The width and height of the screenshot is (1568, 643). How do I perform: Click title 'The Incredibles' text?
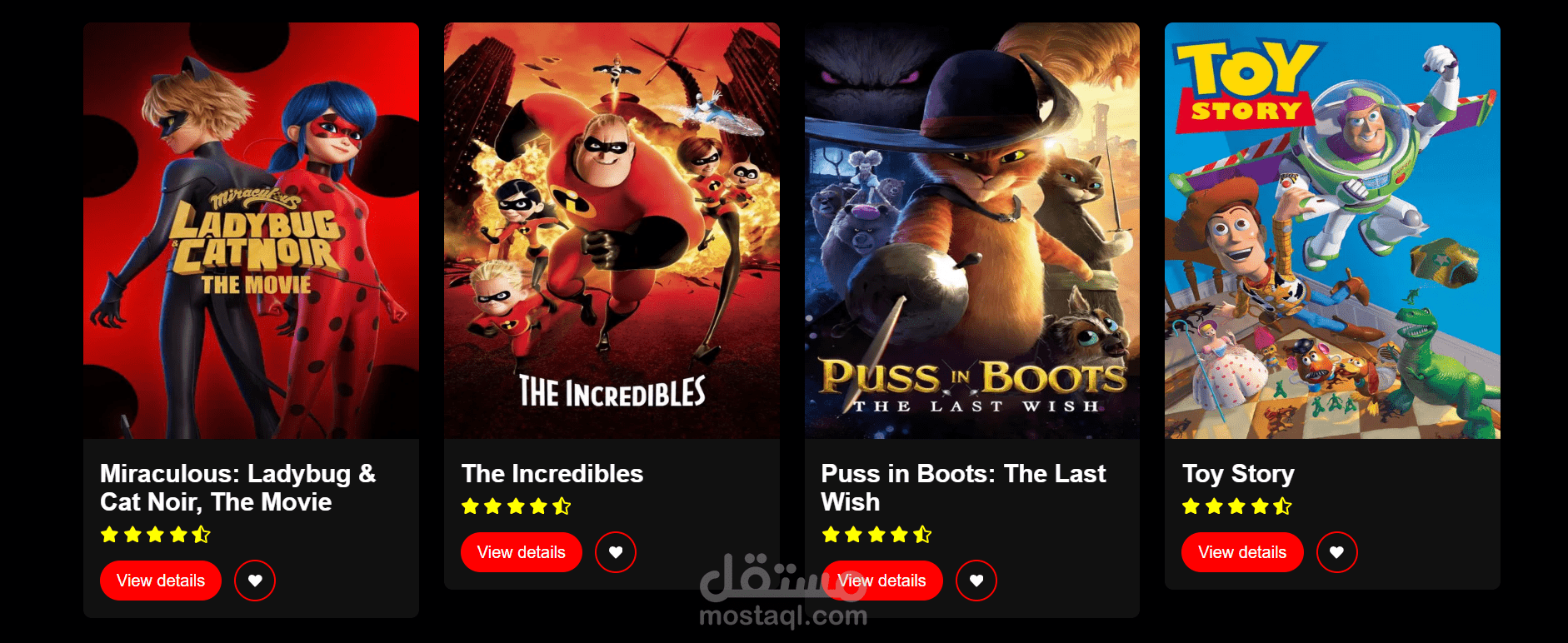pyautogui.click(x=552, y=474)
